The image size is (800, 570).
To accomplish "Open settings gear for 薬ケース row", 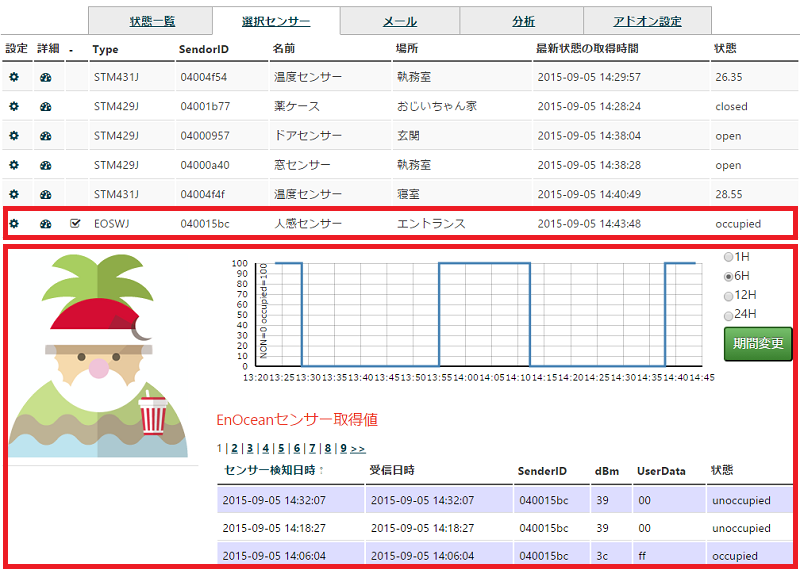I will click(14, 107).
